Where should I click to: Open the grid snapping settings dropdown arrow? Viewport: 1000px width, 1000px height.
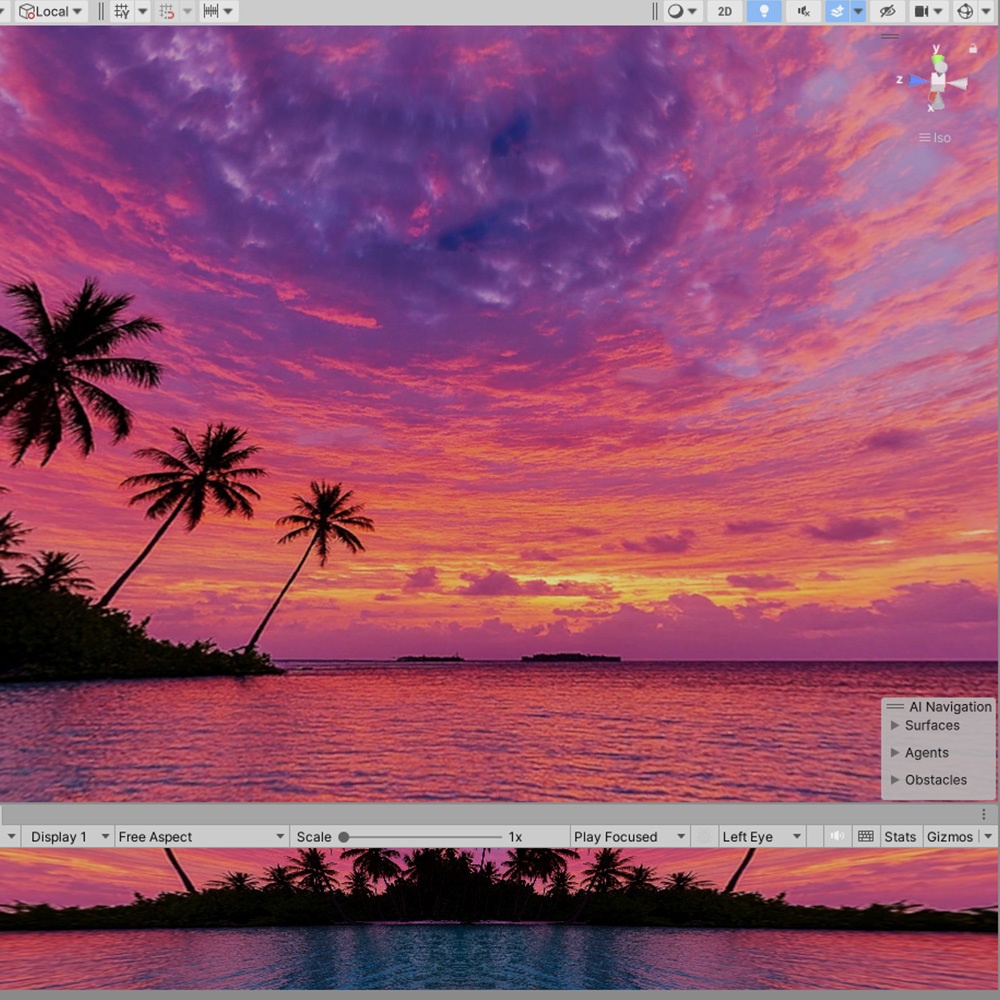(188, 11)
